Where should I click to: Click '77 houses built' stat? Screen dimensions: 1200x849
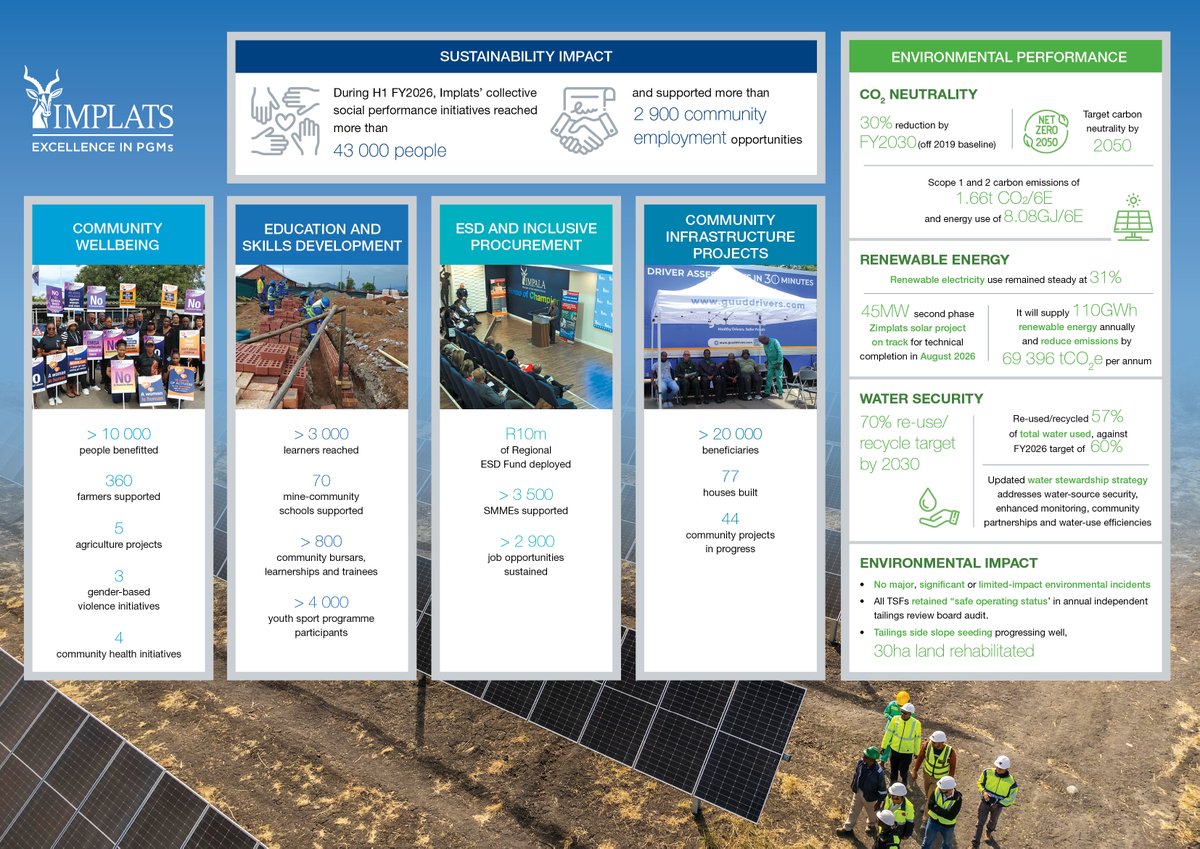[x=730, y=483]
